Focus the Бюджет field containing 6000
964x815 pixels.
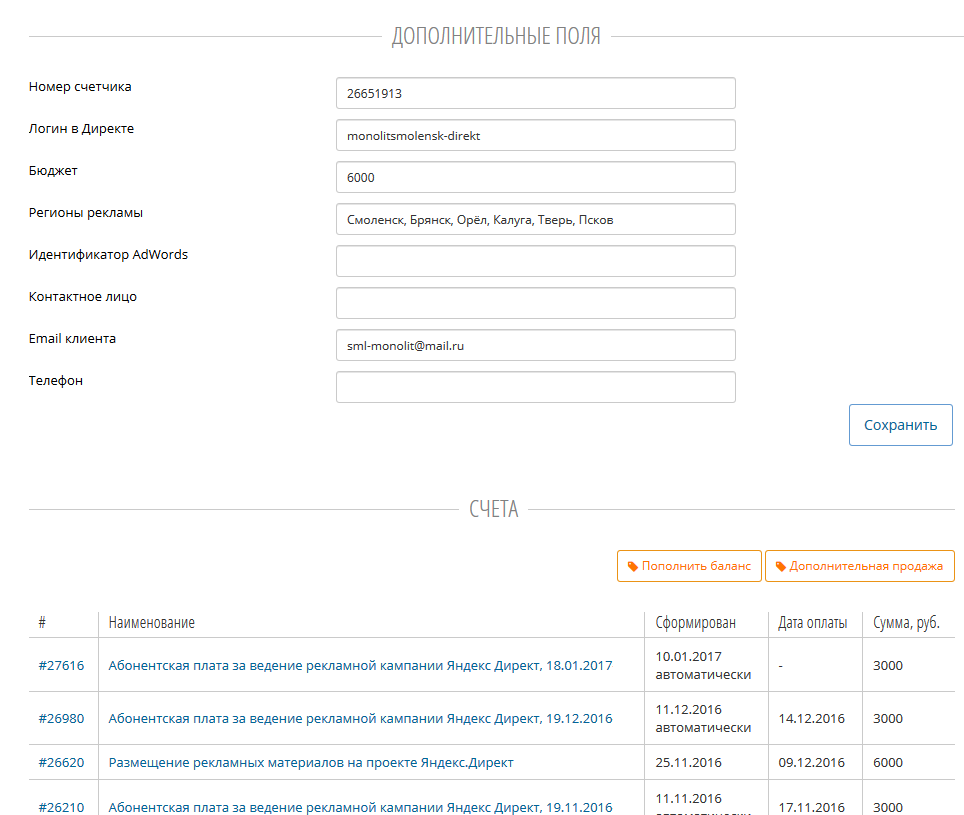pyautogui.click(x=535, y=177)
